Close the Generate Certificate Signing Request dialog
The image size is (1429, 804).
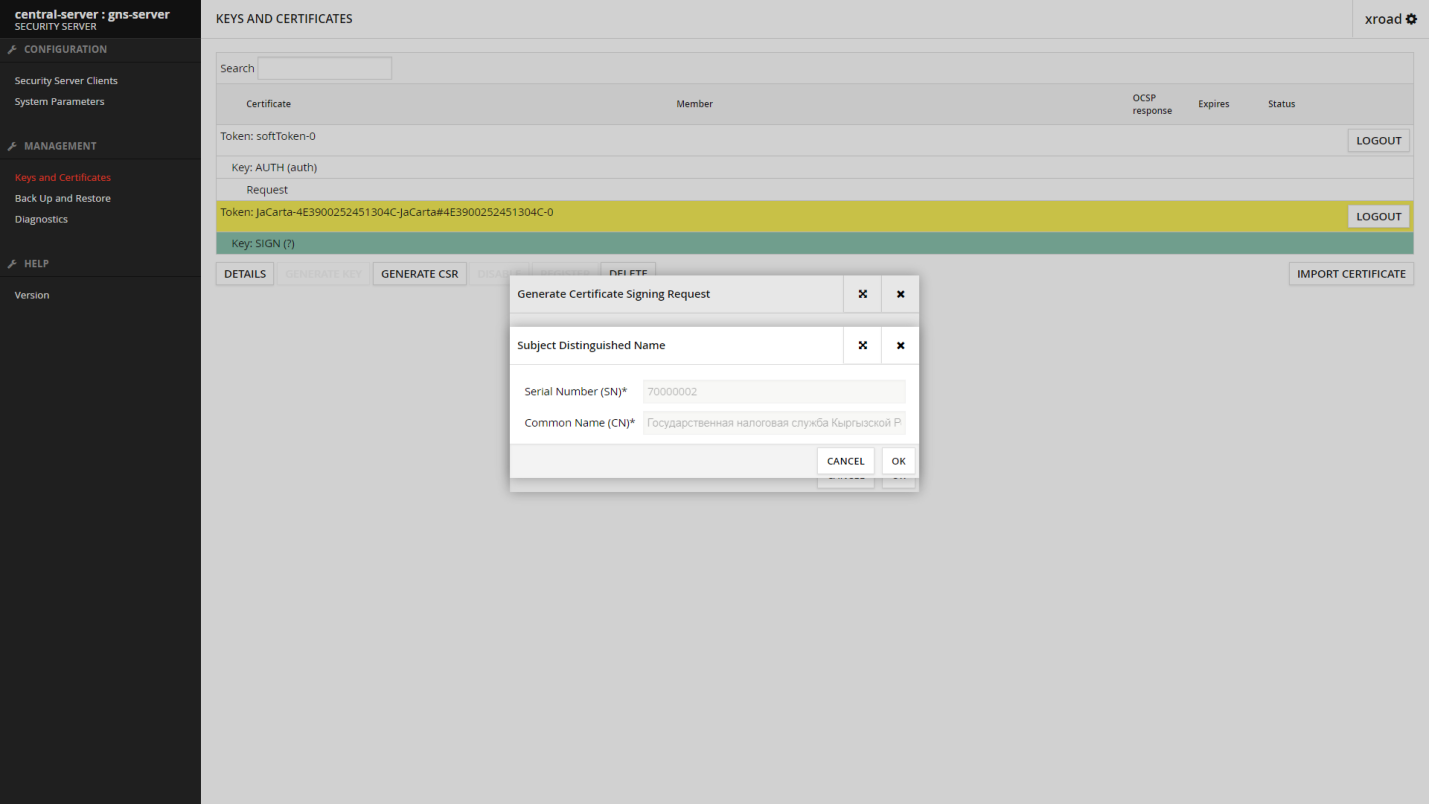(900, 294)
